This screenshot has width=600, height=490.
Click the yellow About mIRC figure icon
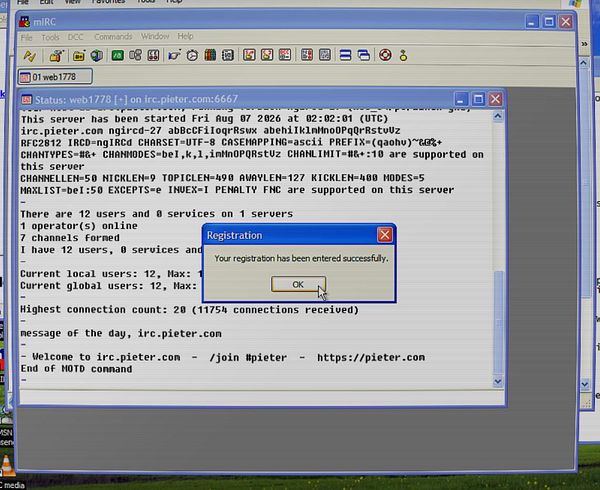click(x=403, y=56)
